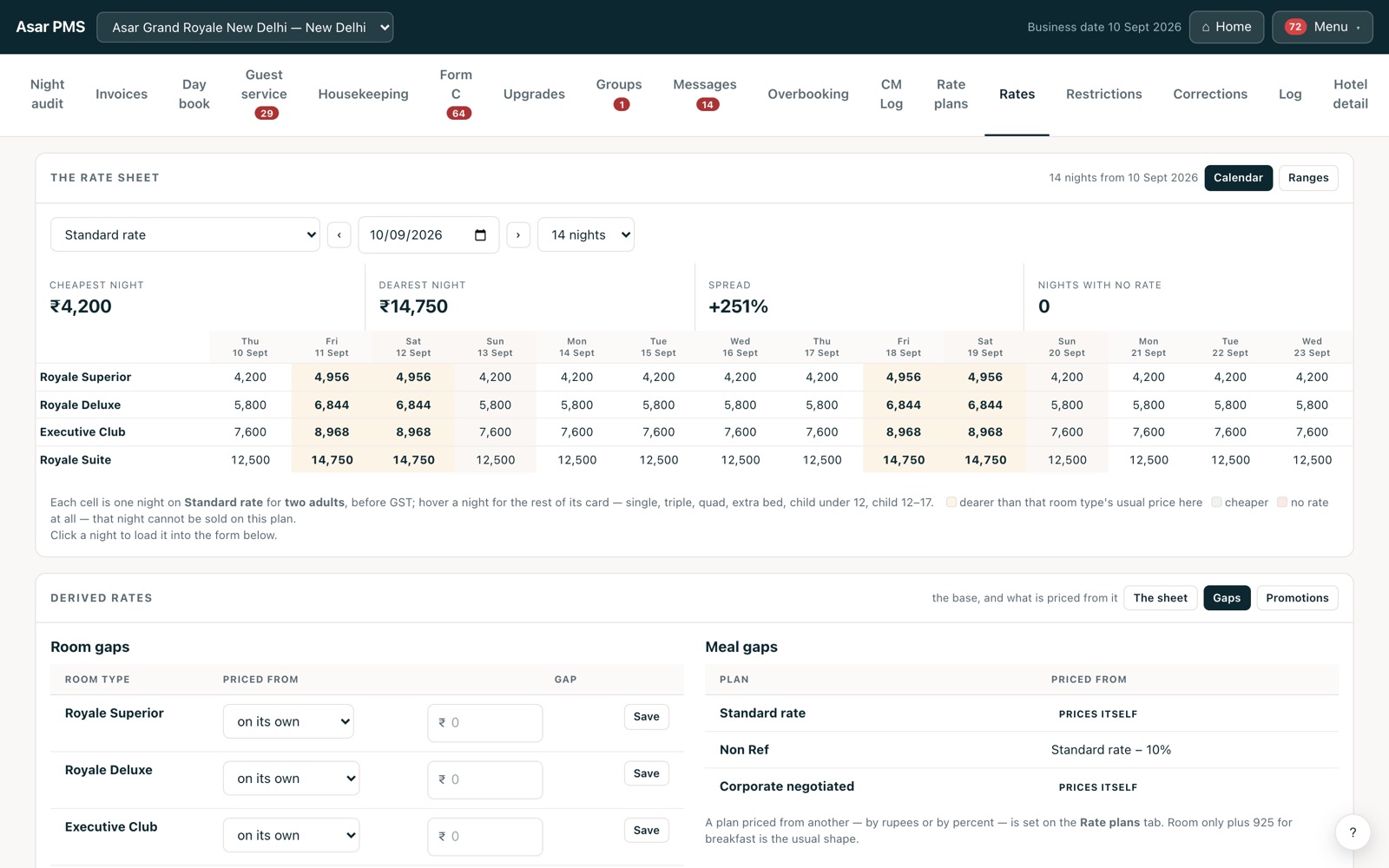Viewport: 1389px width, 868px height.
Task: Click the 10/09/2026 date field
Action: [428, 235]
